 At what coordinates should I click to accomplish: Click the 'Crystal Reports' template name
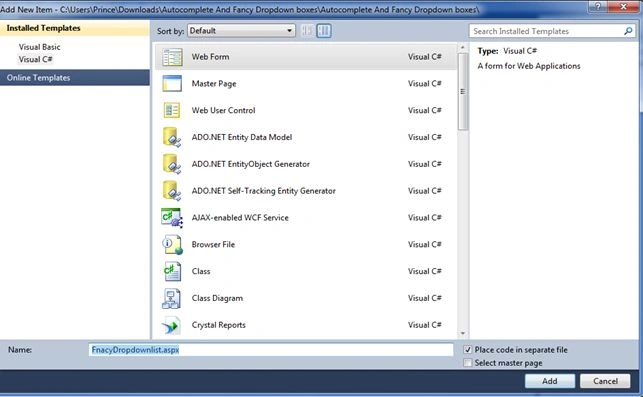coord(219,325)
